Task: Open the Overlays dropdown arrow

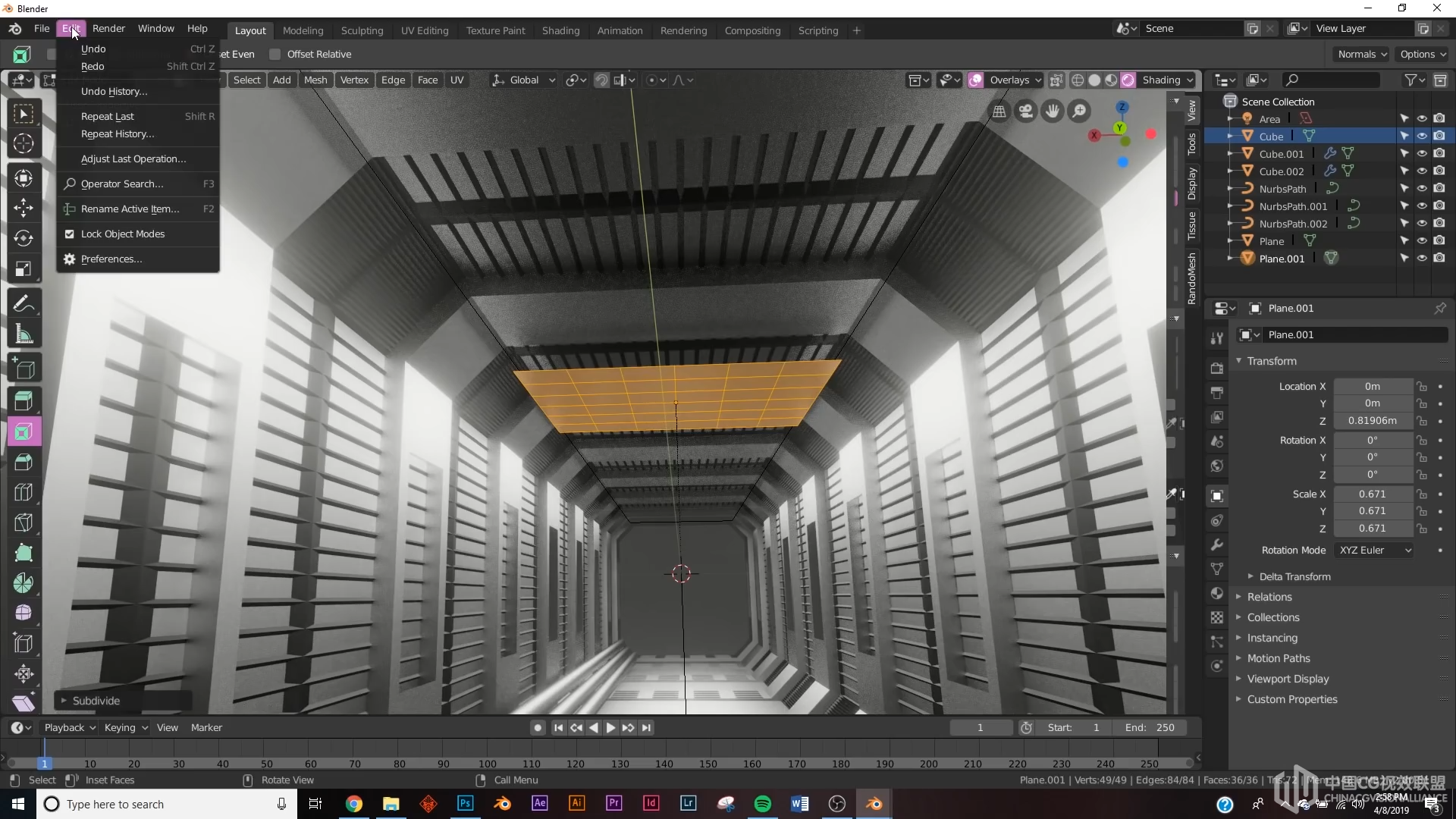Action: 1038,80
